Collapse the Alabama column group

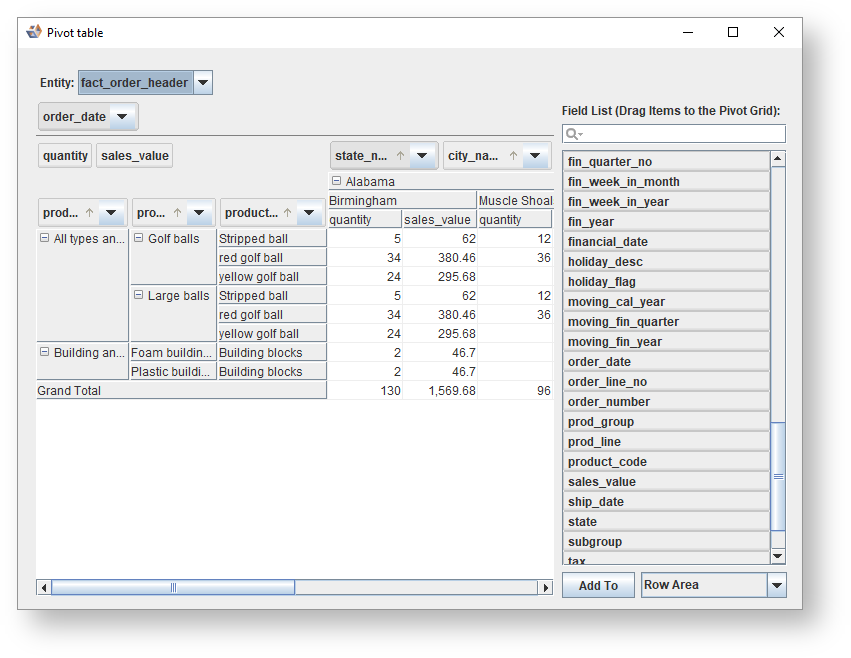coord(336,182)
